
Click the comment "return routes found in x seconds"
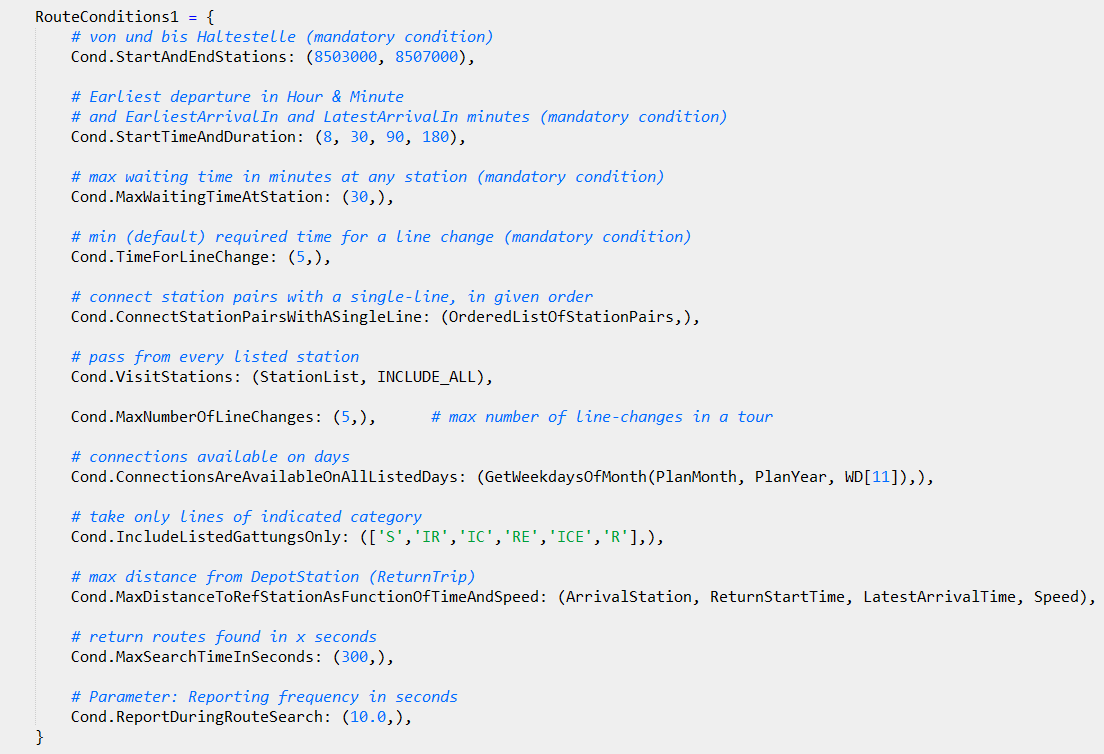224,637
